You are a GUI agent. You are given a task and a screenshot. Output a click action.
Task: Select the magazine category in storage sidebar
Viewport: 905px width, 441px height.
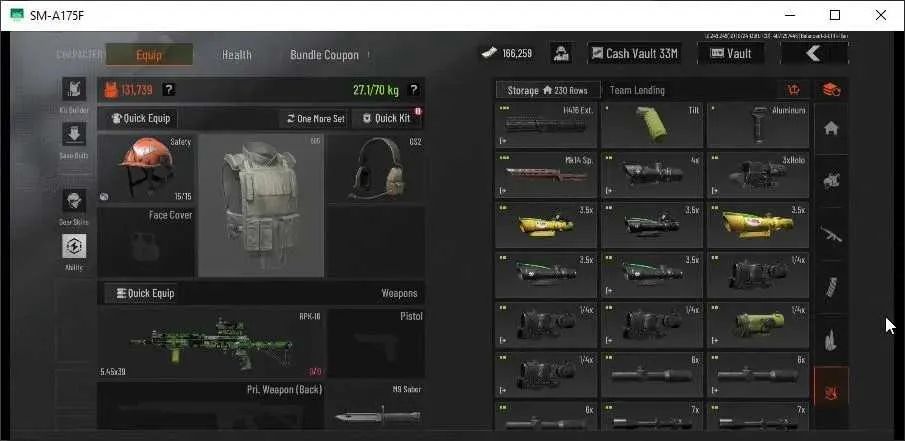pos(831,287)
